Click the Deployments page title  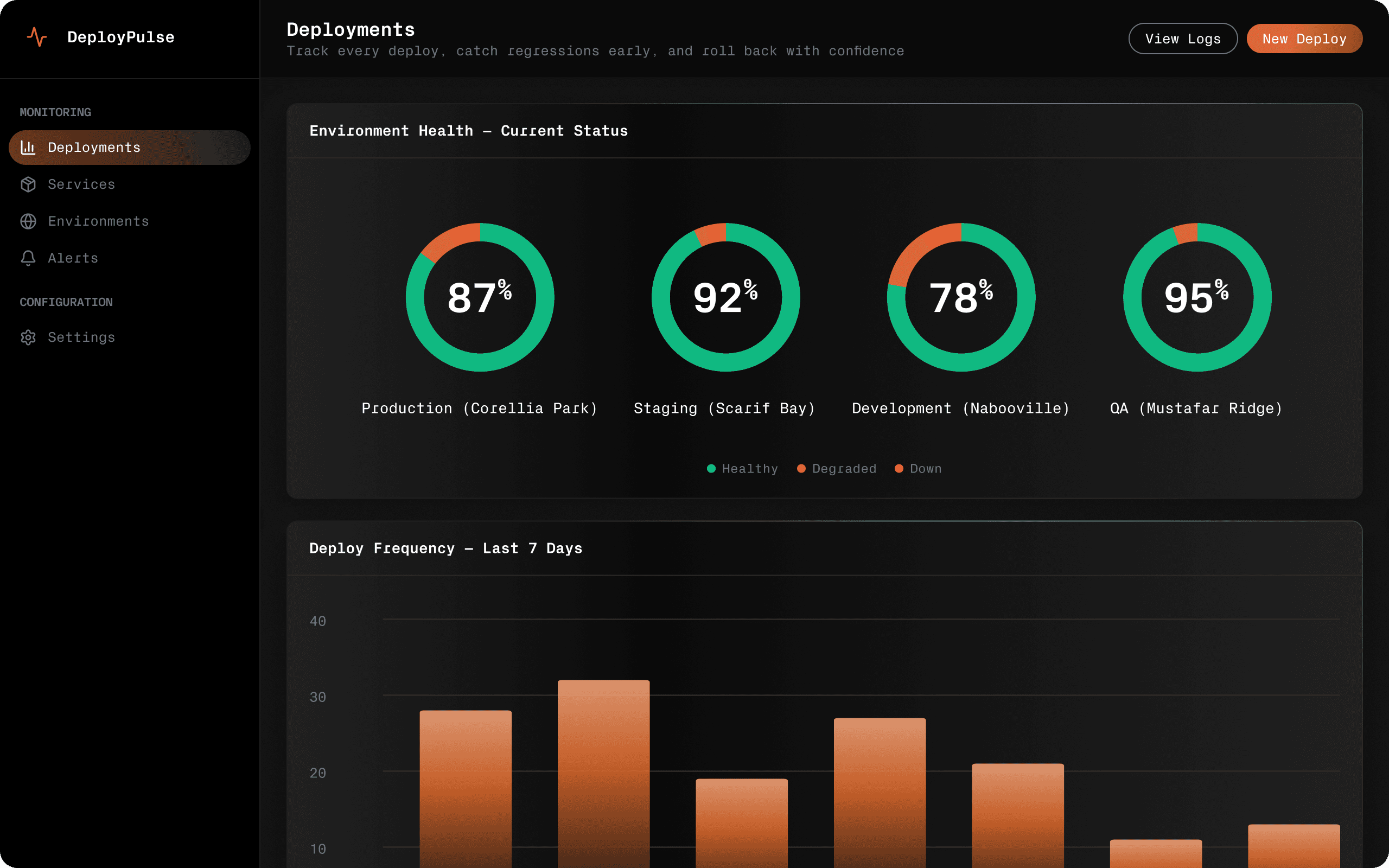coord(351,29)
